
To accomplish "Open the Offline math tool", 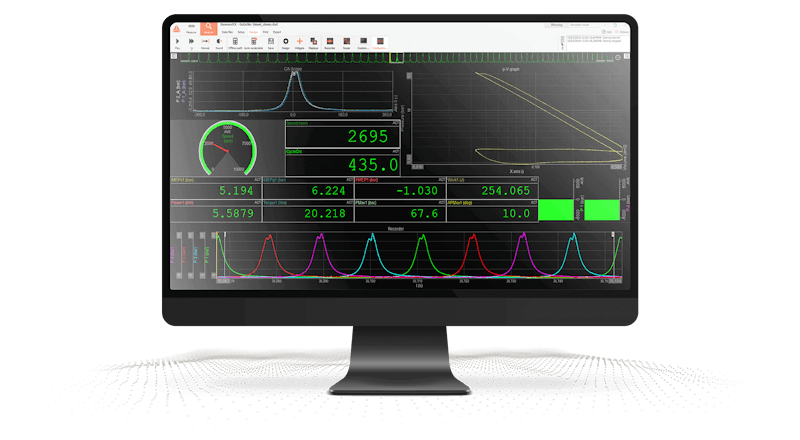I will 235,43.
